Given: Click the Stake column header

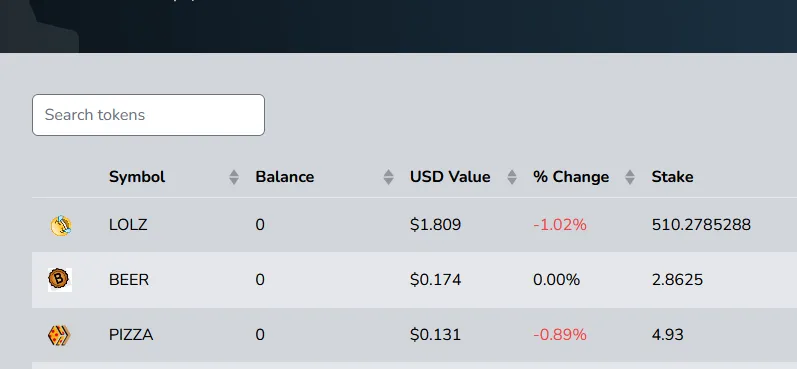Looking at the screenshot, I should pyautogui.click(x=672, y=177).
